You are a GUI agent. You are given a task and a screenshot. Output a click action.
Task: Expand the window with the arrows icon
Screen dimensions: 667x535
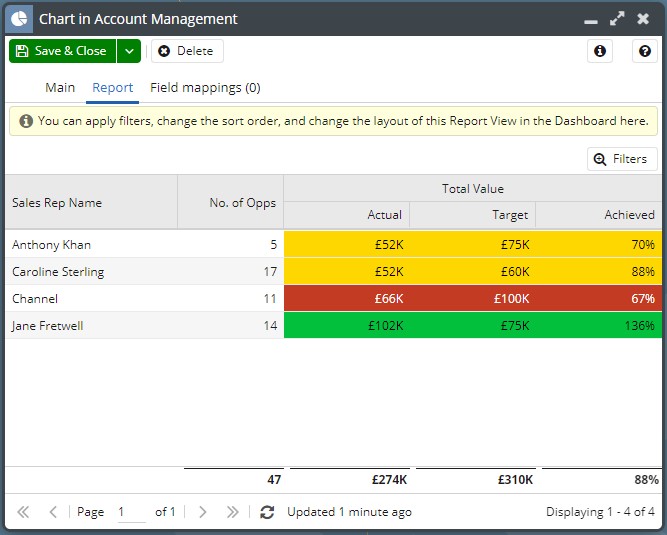click(x=617, y=19)
